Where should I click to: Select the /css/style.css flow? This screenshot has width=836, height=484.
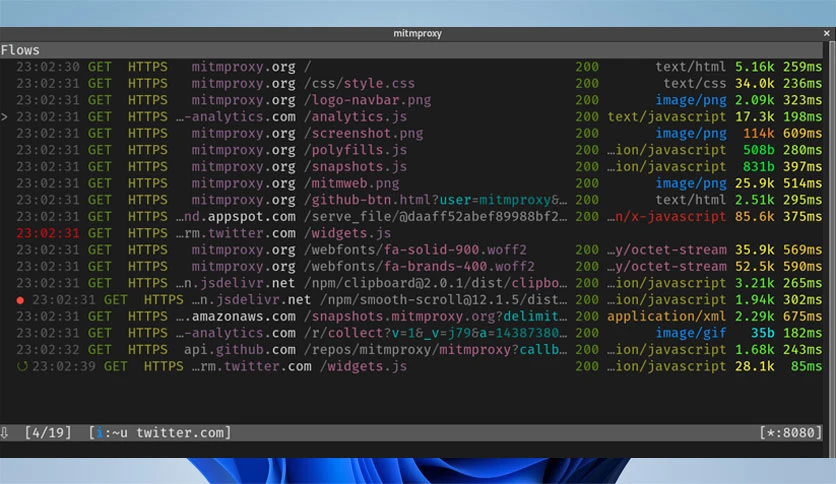coord(411,83)
